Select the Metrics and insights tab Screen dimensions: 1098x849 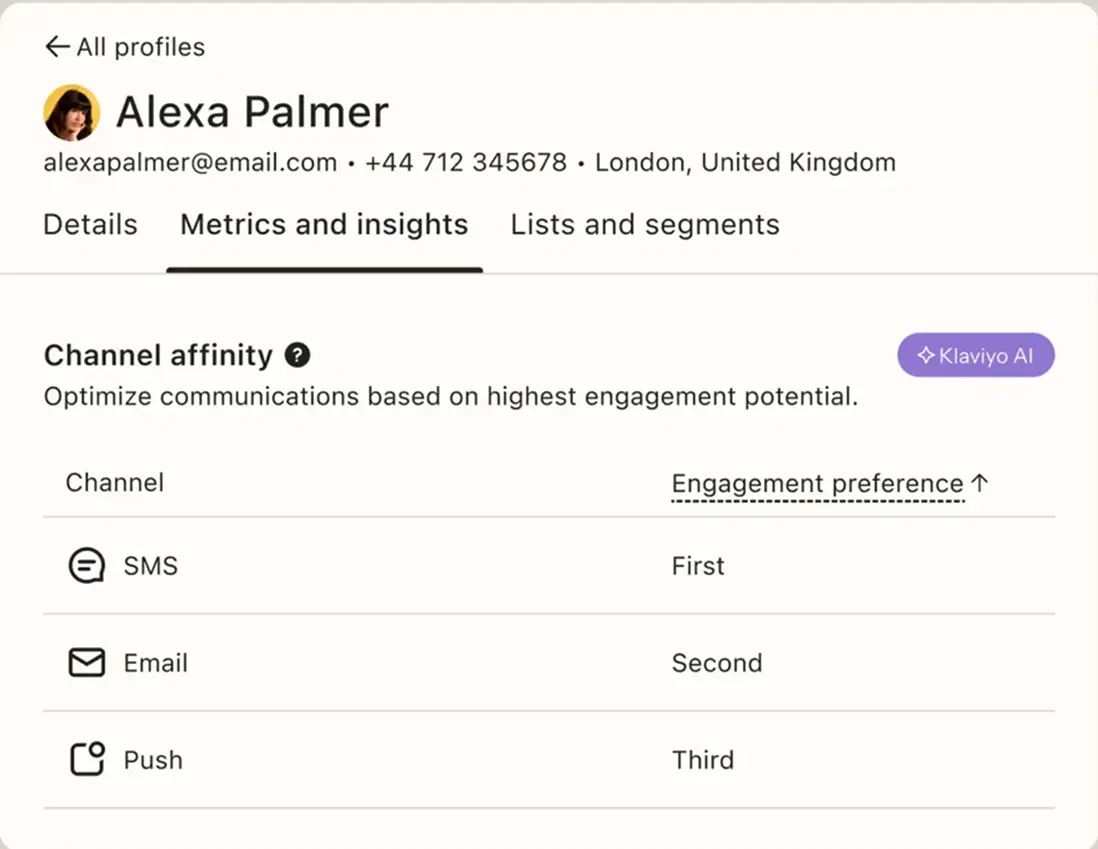(324, 224)
